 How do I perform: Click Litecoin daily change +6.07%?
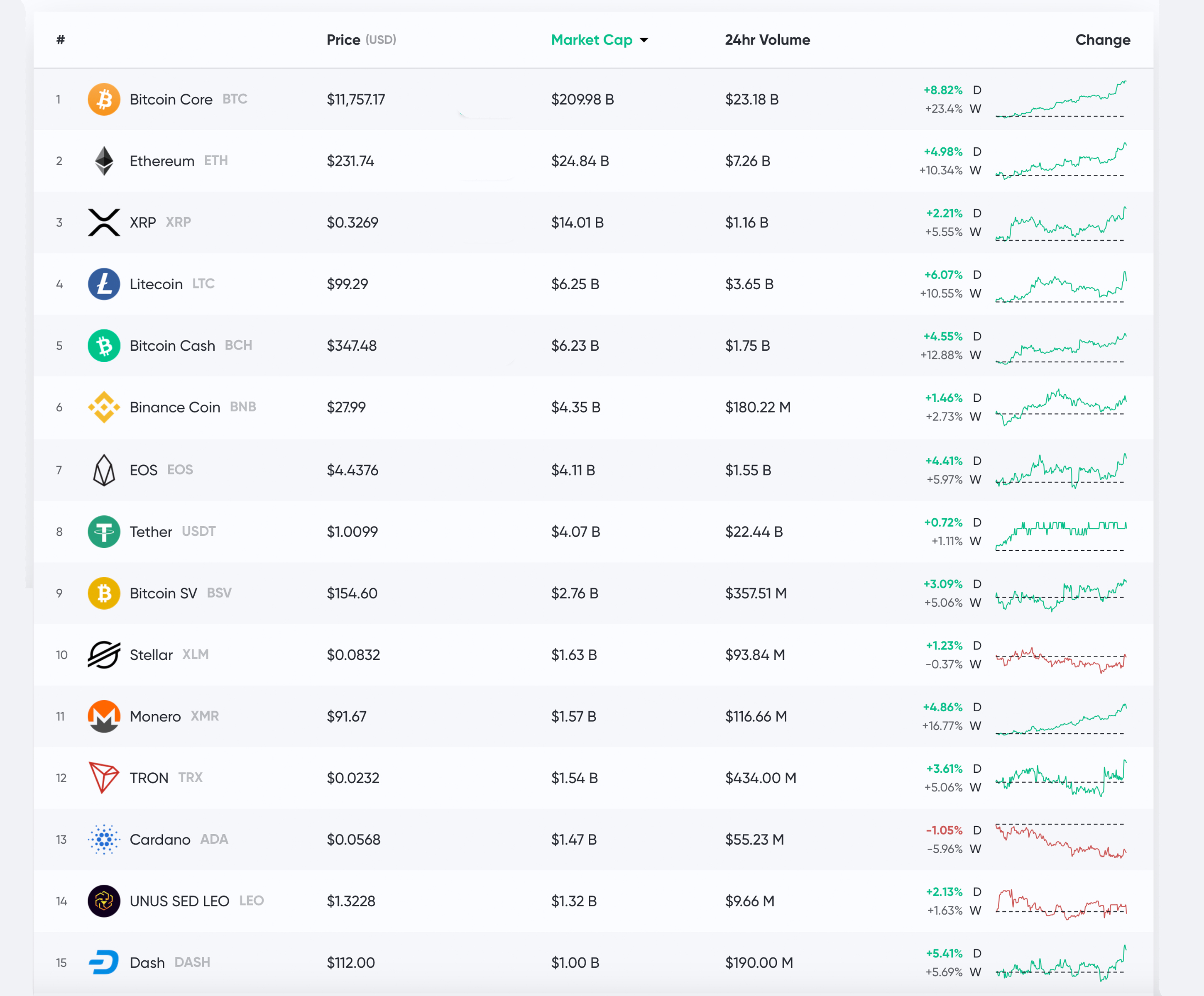tap(943, 274)
